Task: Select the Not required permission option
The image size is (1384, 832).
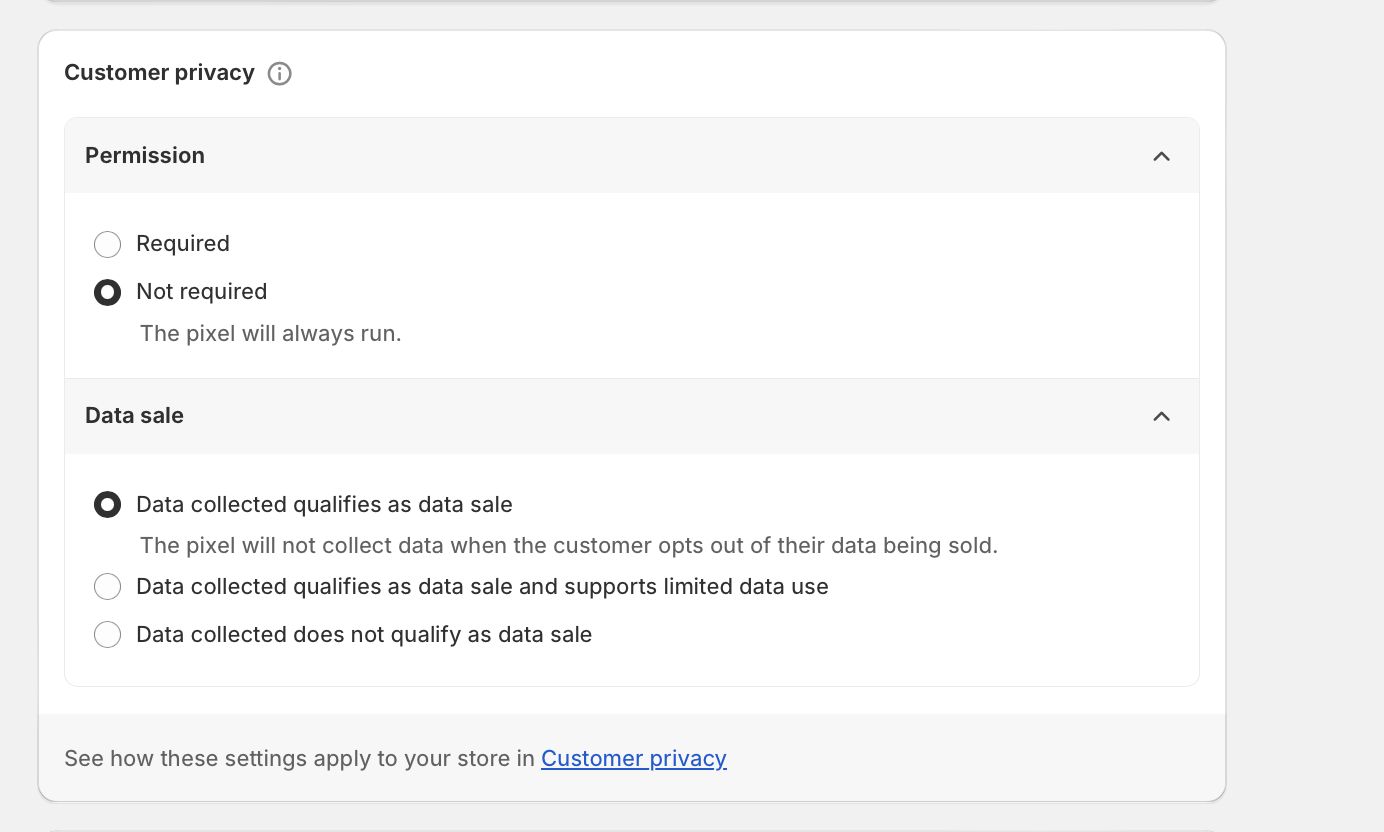Action: 107,292
